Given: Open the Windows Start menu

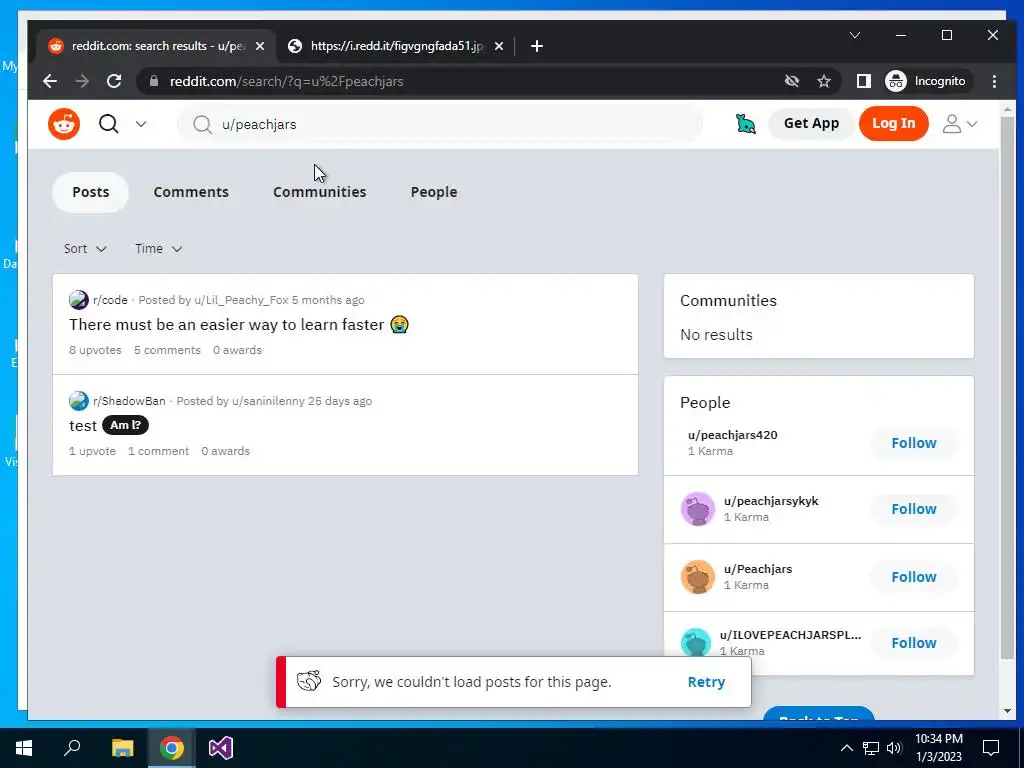Looking at the screenshot, I should pyautogui.click(x=24, y=748).
